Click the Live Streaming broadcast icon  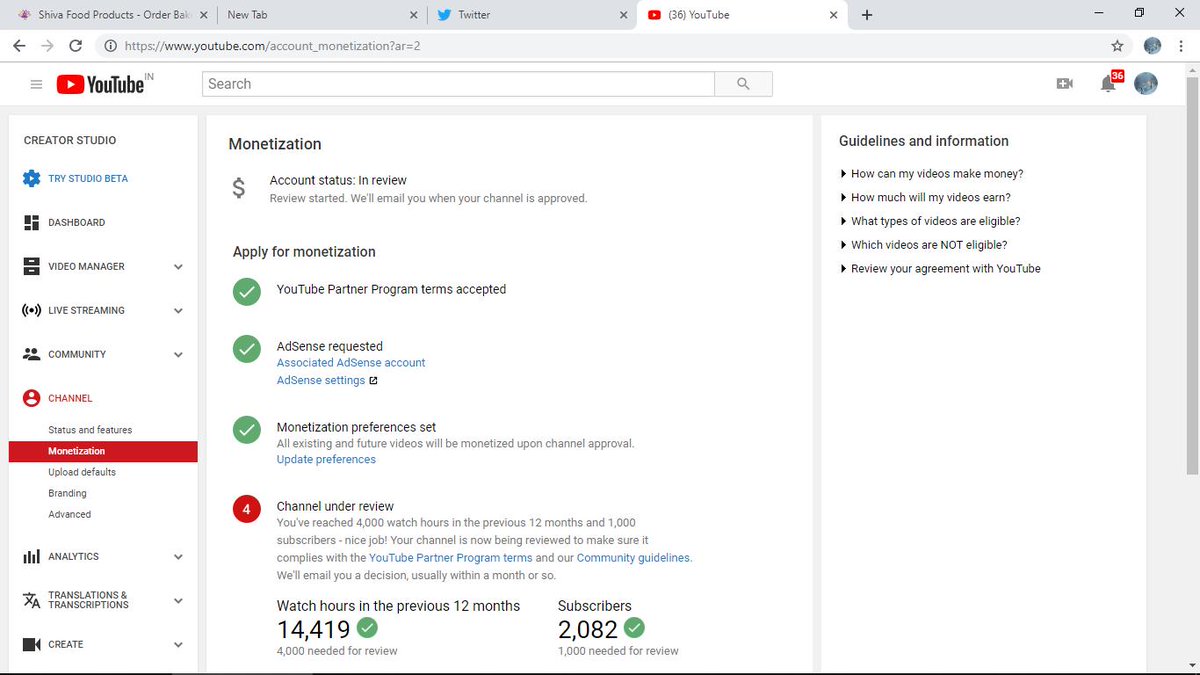(x=31, y=311)
